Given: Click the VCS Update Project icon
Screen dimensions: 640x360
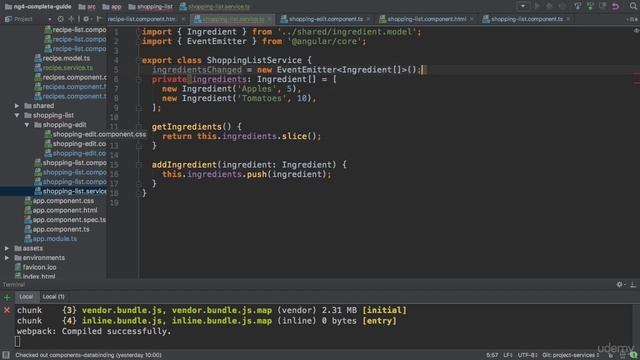Looking at the screenshot, I should [578, 6].
